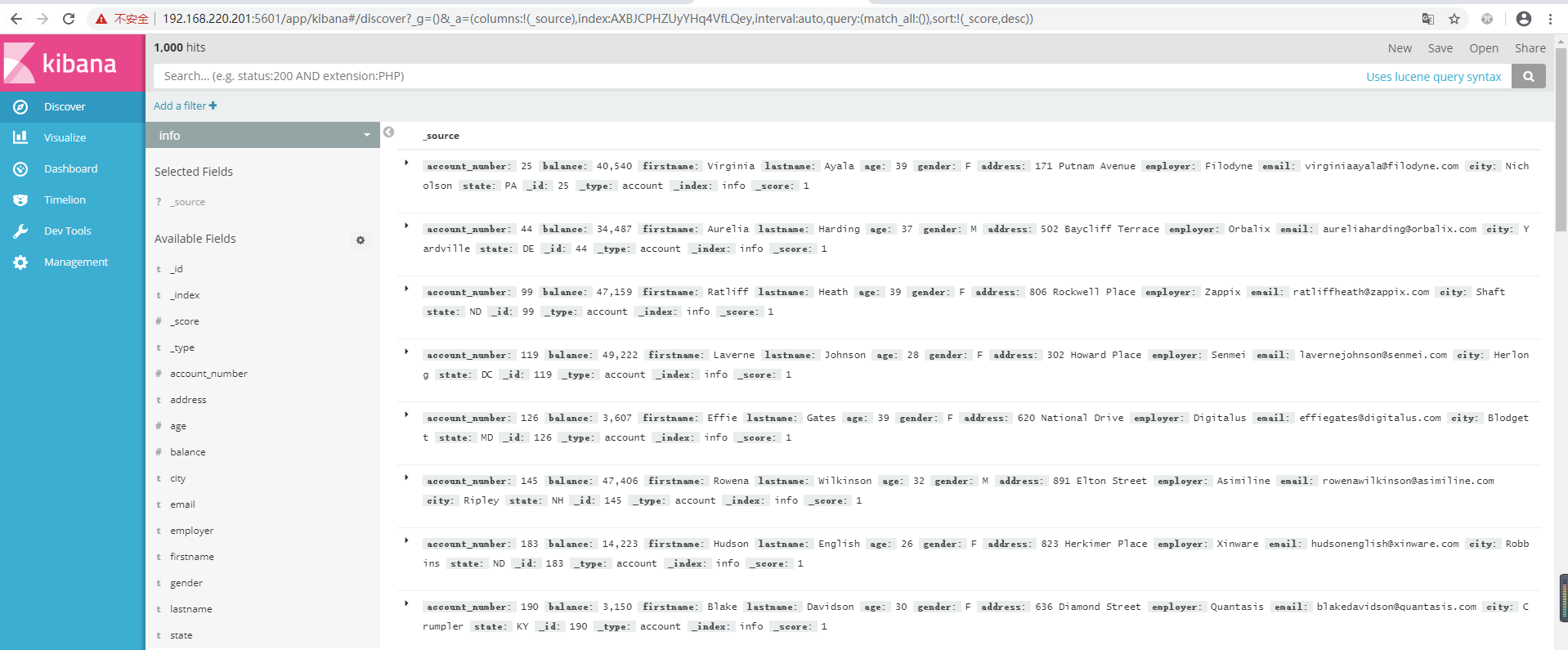
Task: Click the 1,000 hits count text
Action: click(180, 47)
